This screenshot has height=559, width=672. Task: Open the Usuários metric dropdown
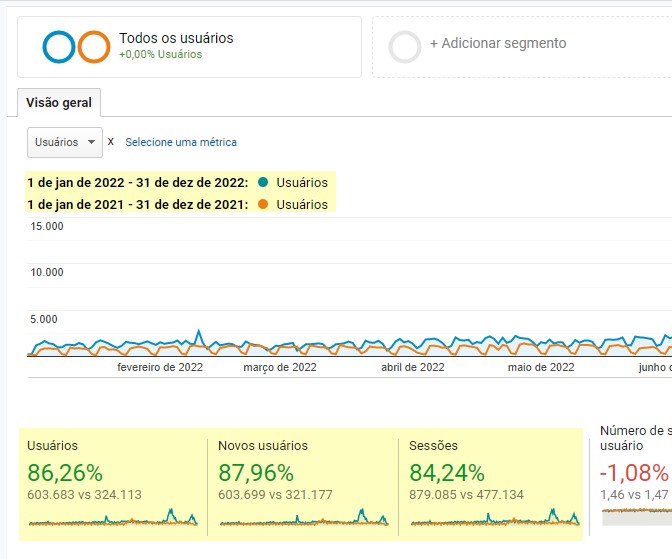tap(65, 142)
